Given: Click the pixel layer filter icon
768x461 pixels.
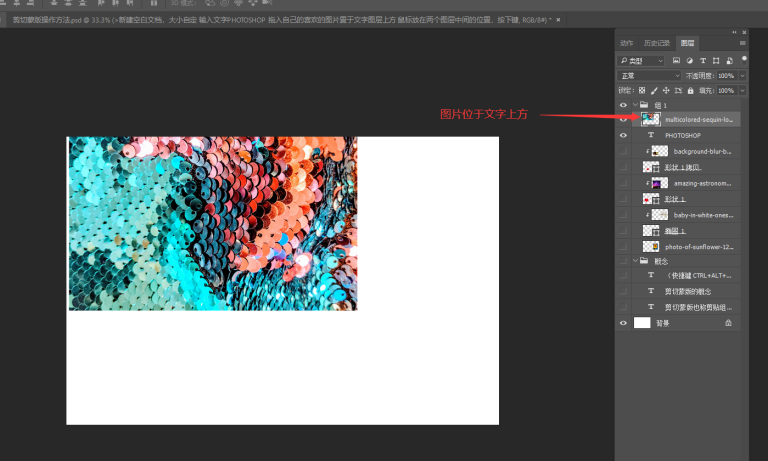Looking at the screenshot, I should (x=676, y=61).
